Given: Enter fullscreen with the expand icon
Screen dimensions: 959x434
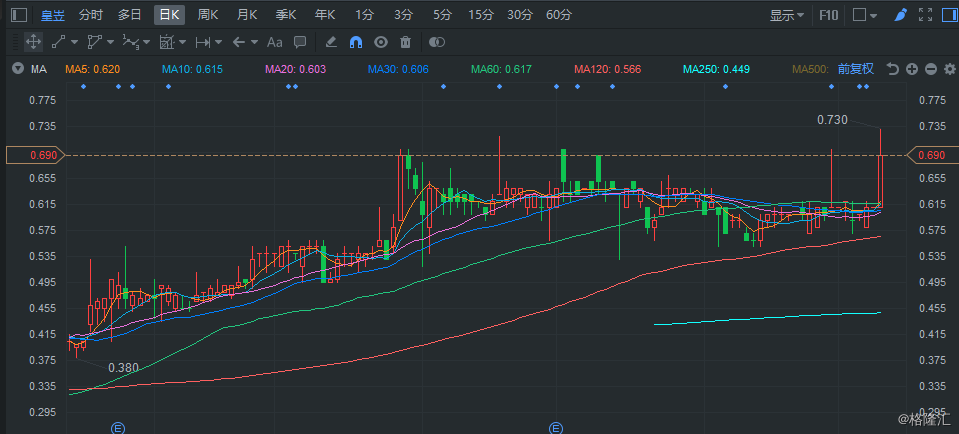Looking at the screenshot, I should coord(926,15).
